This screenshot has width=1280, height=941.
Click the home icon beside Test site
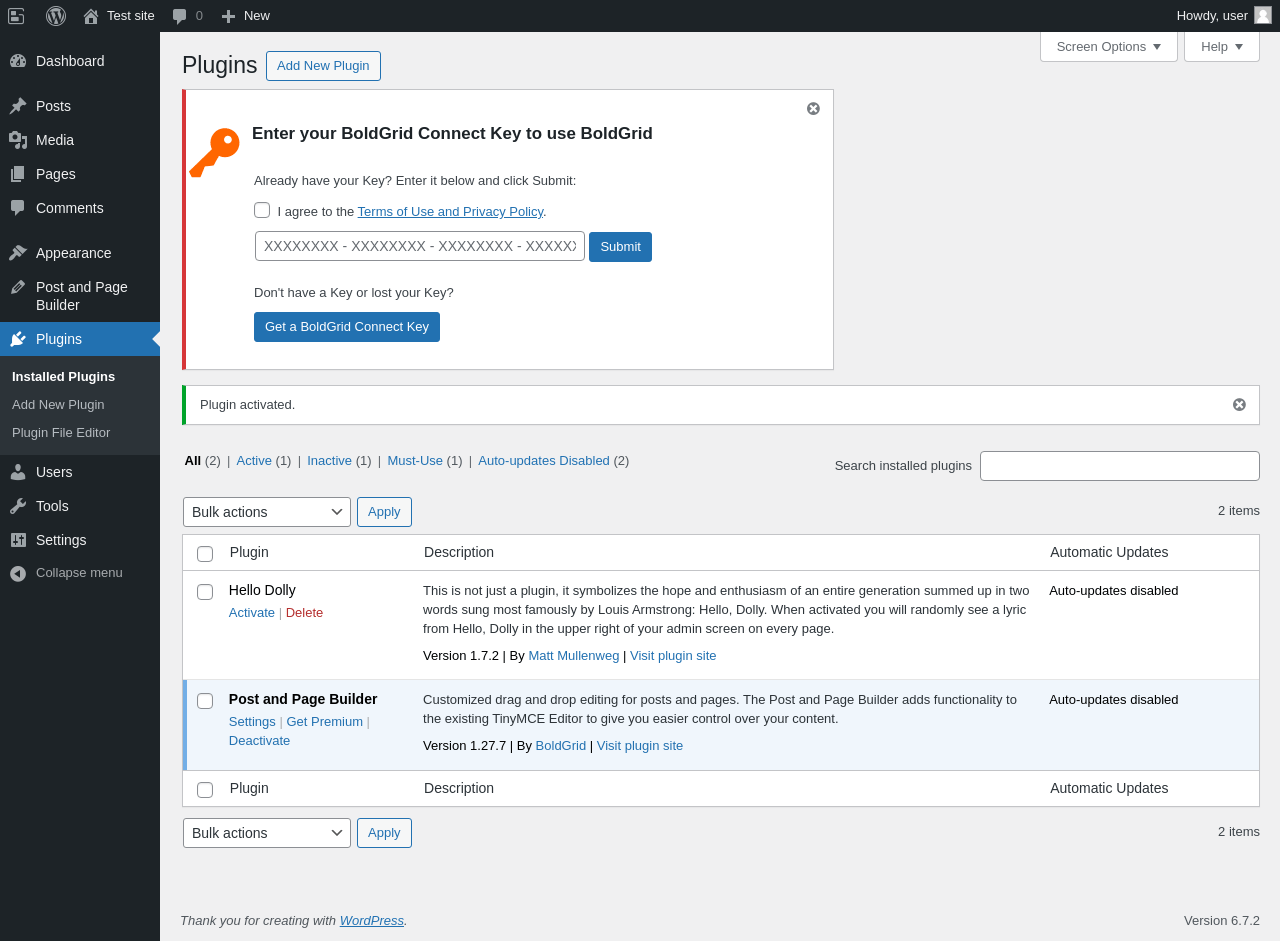pyautogui.click(x=91, y=16)
